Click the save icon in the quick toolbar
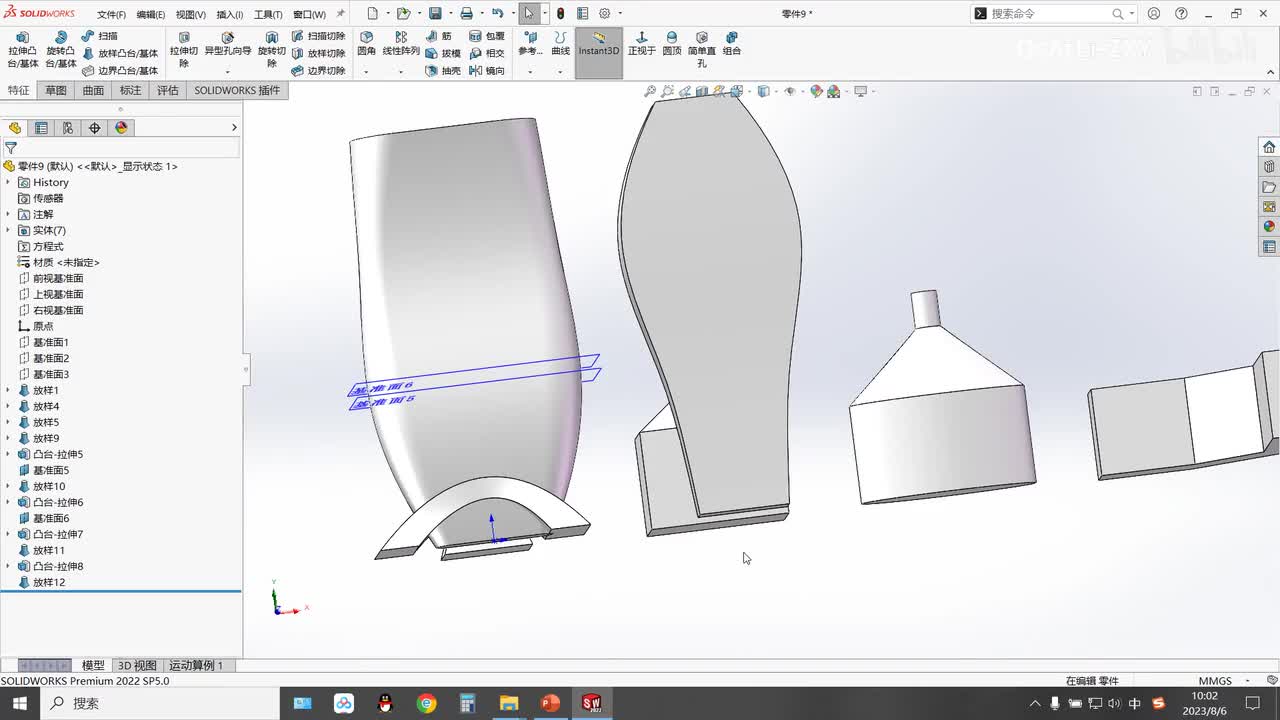1280x720 pixels. click(x=435, y=14)
